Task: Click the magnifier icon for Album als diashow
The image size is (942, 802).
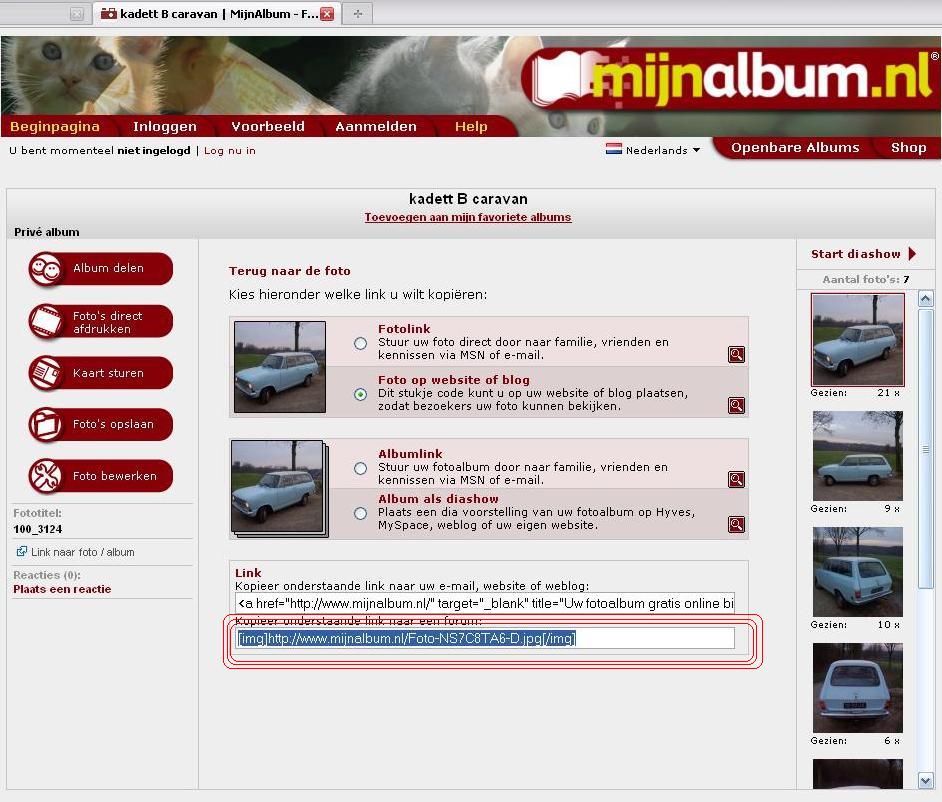Action: point(736,524)
